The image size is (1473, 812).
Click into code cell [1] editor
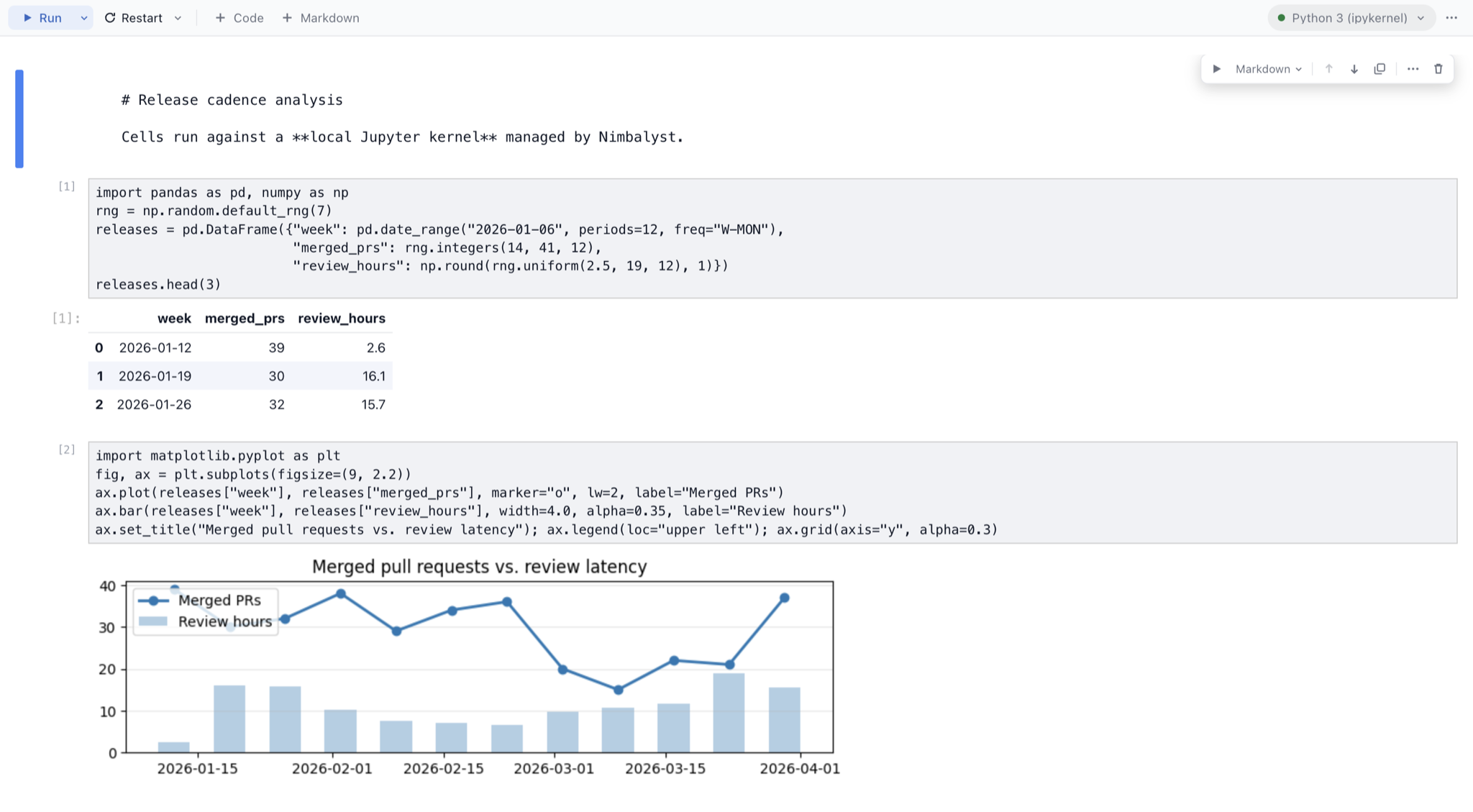[772, 238]
